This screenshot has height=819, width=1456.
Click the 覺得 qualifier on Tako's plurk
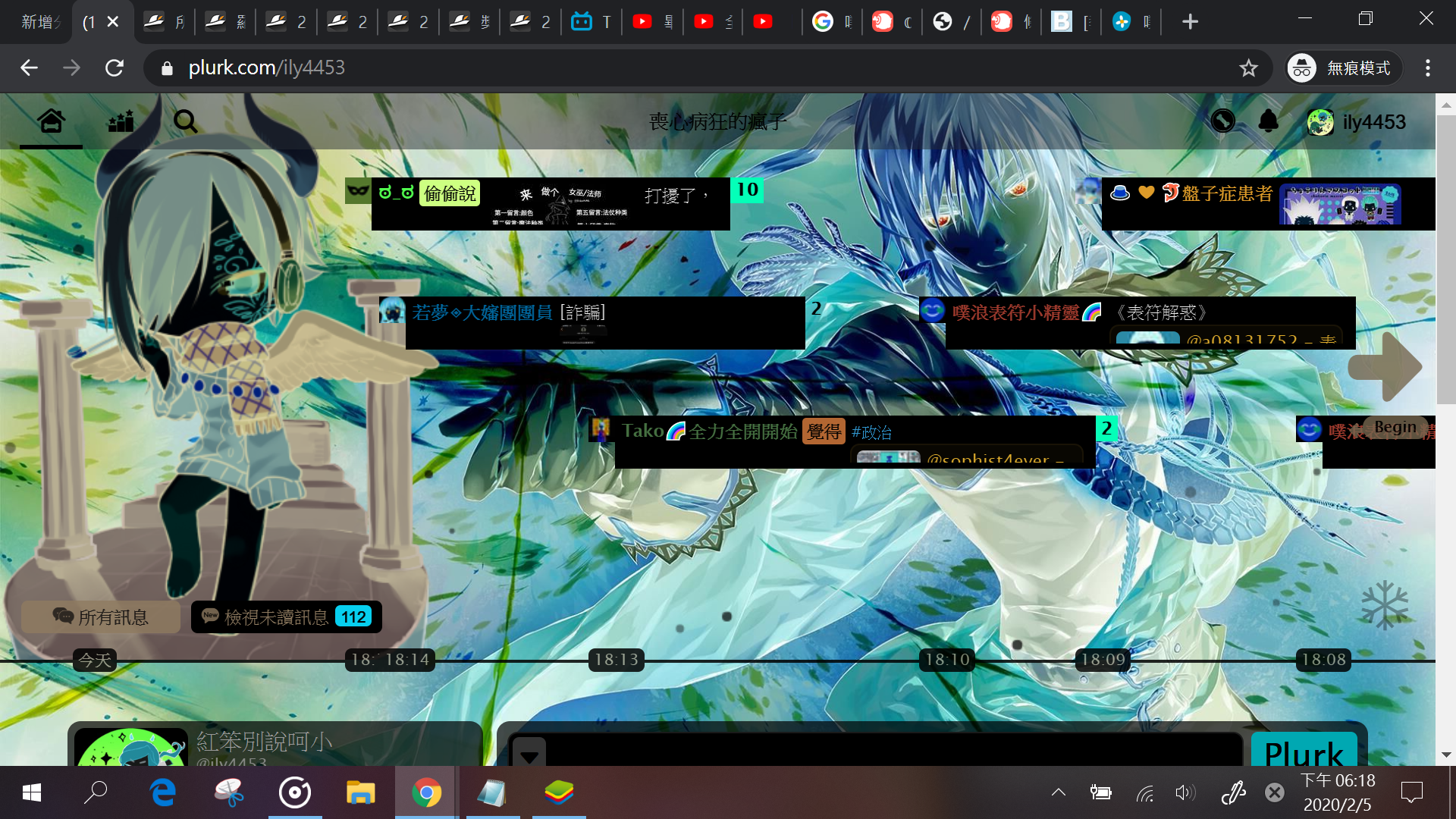[x=824, y=431]
